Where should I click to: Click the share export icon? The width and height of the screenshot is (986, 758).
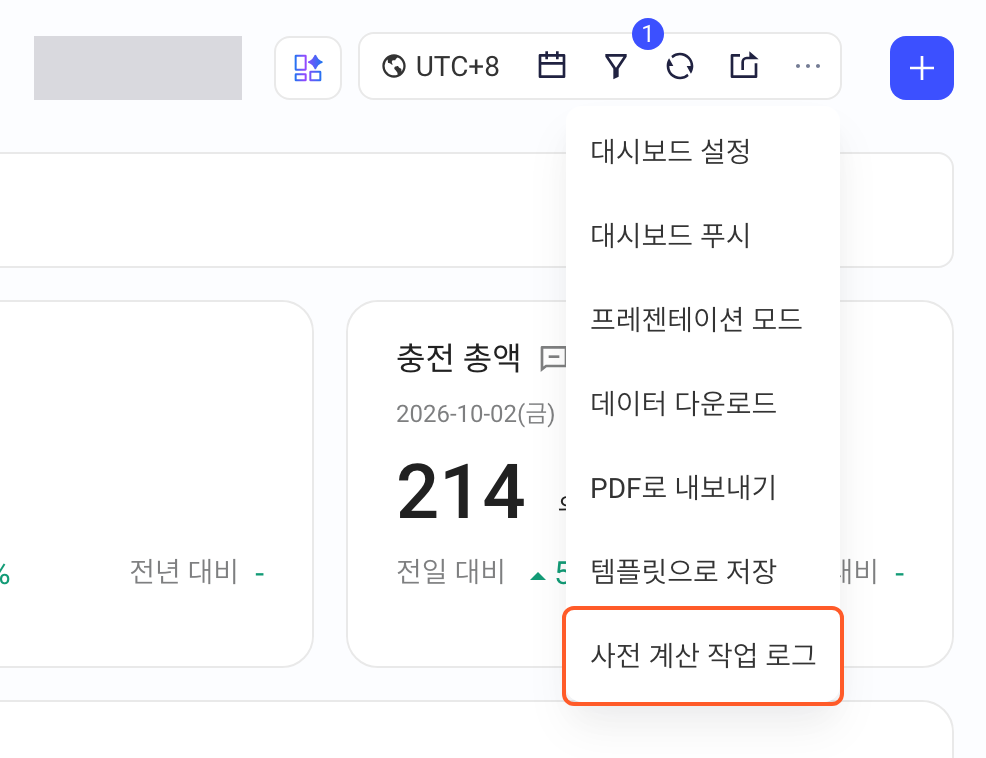point(744,65)
